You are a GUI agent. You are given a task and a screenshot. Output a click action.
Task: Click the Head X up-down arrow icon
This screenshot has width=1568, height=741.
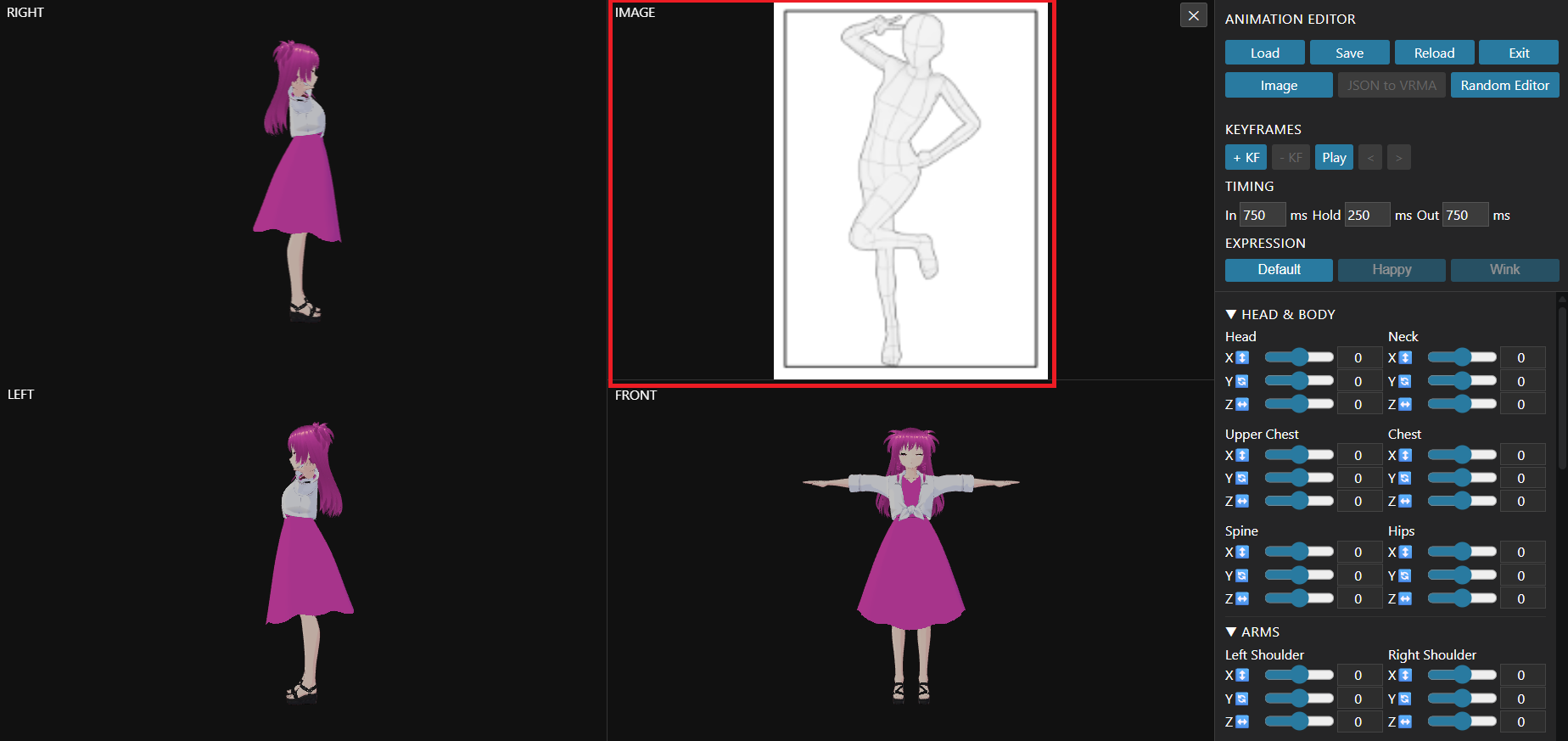(1242, 358)
